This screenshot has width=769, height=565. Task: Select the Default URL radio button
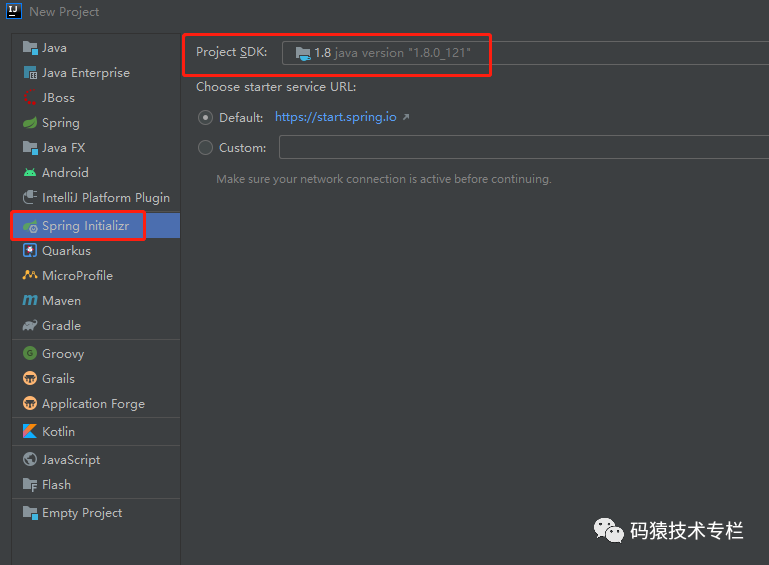(x=205, y=118)
